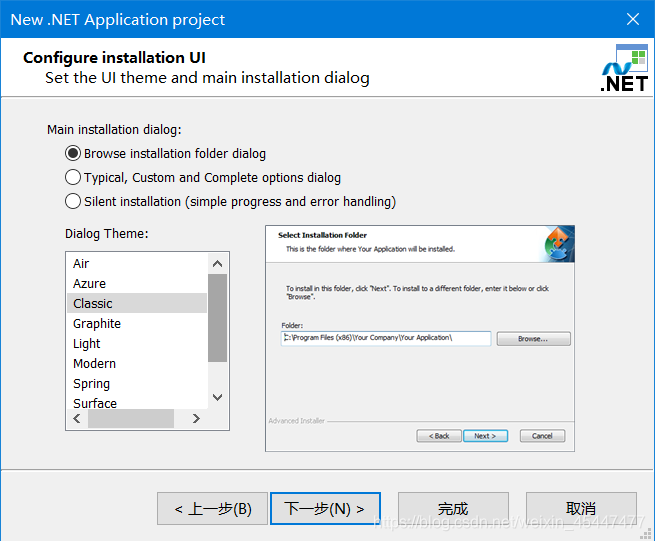This screenshot has width=655, height=541.
Task: Click theme list scroll down arrow
Action: tap(217, 397)
